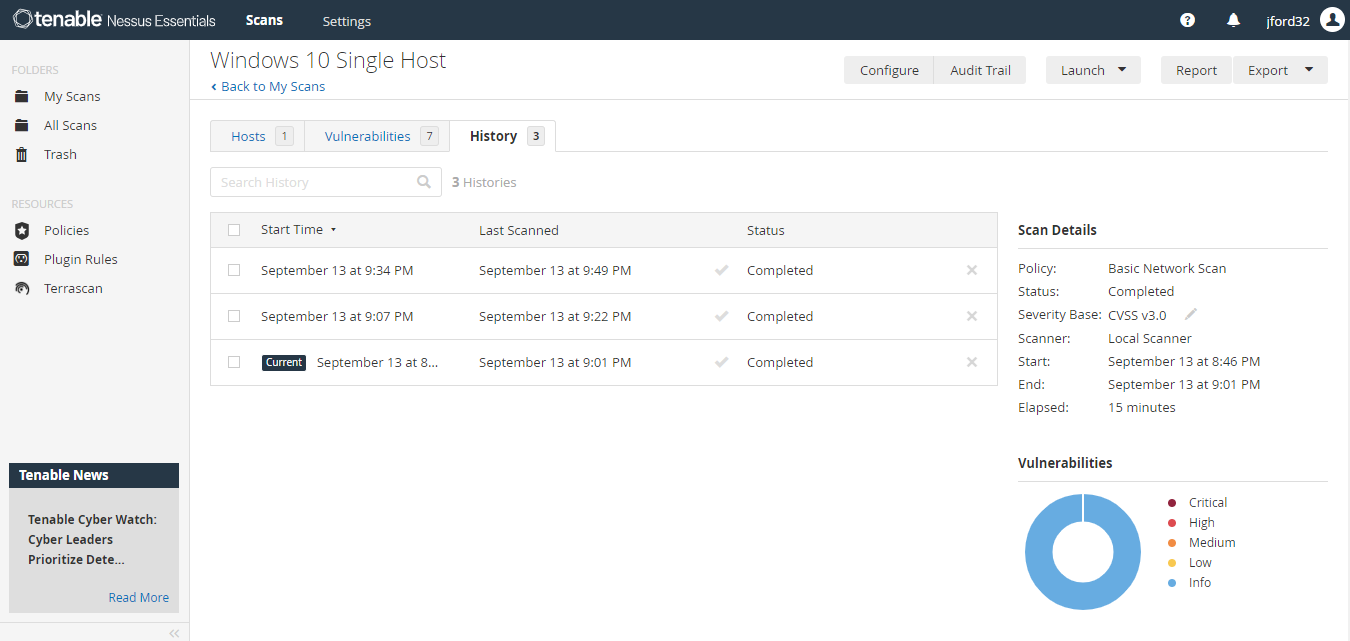This screenshot has width=1350, height=641.
Task: Read more Tenable News
Action: [x=138, y=597]
